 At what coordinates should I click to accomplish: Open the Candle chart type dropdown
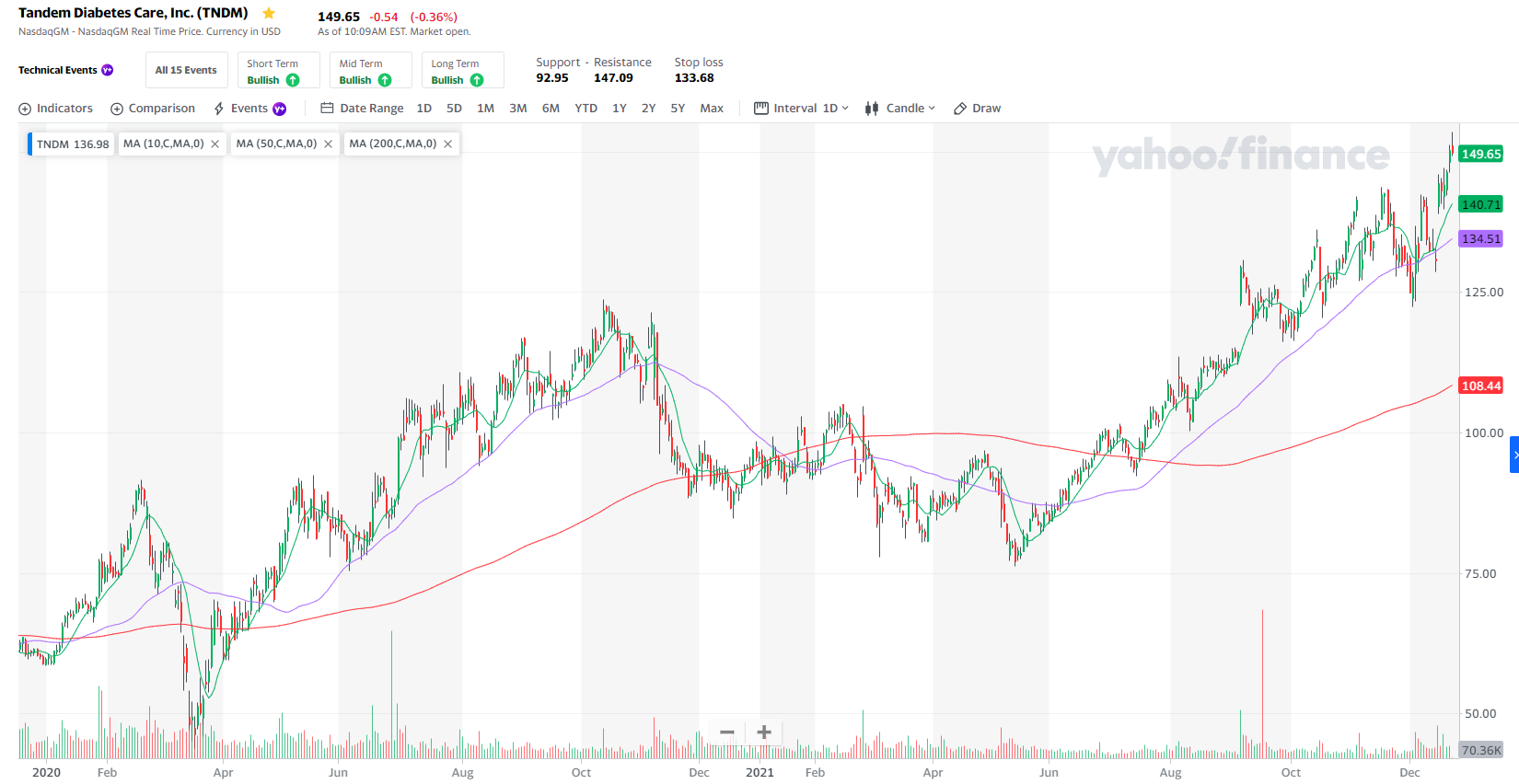(x=900, y=109)
